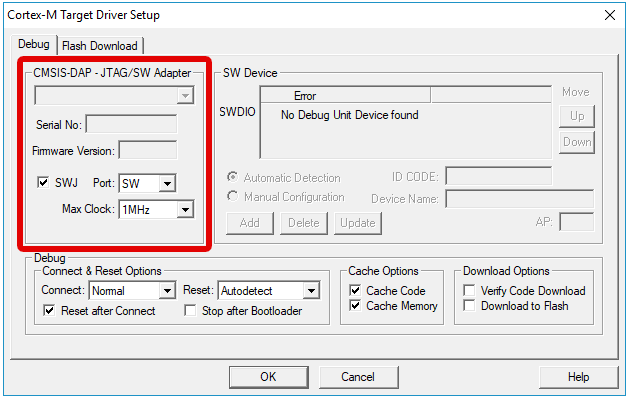Enable Stop after Bootloader option

(x=192, y=311)
